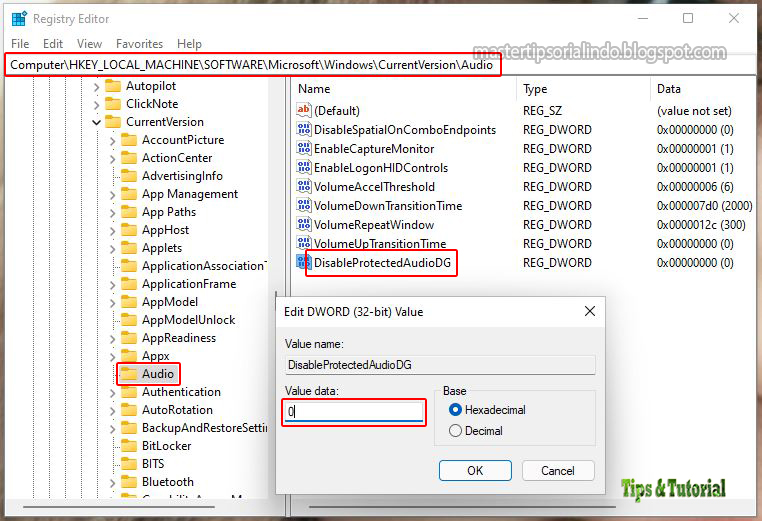Select the AutoRotation key

coord(177,410)
